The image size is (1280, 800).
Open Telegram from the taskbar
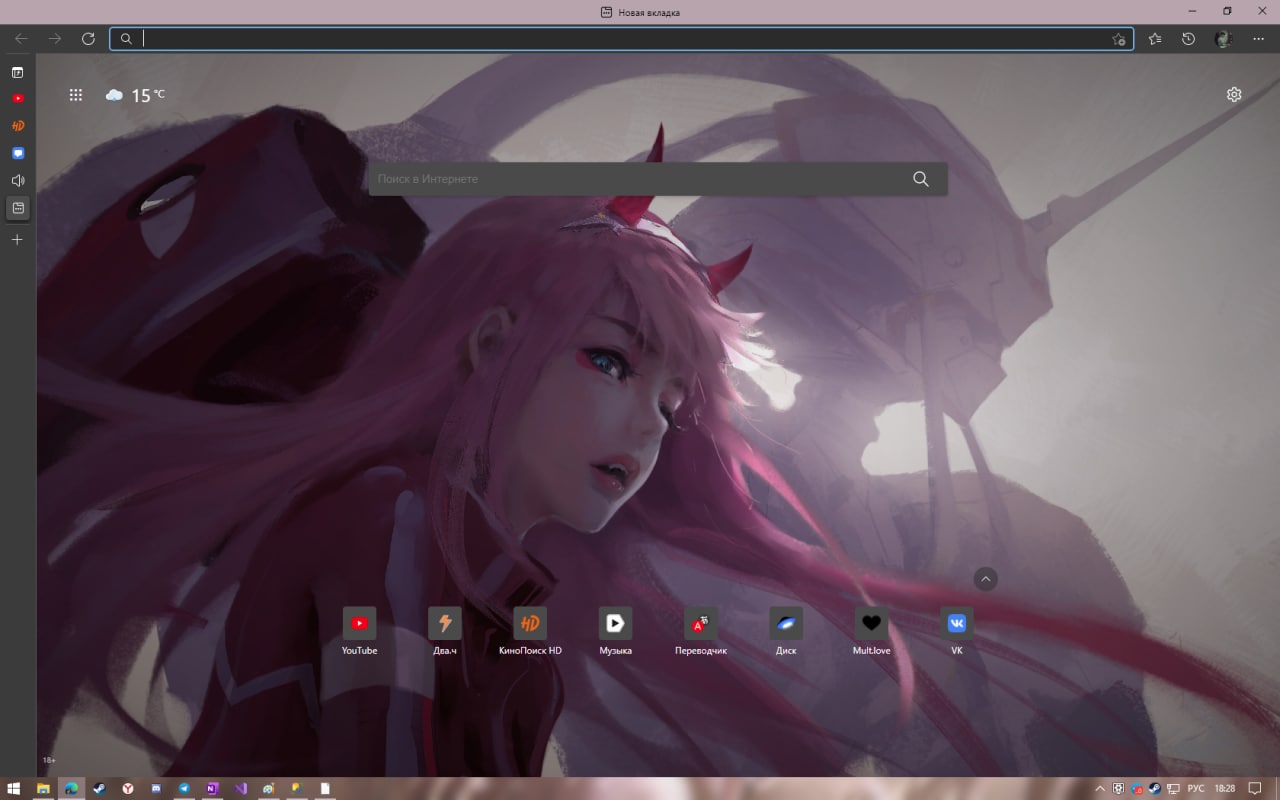[184, 788]
